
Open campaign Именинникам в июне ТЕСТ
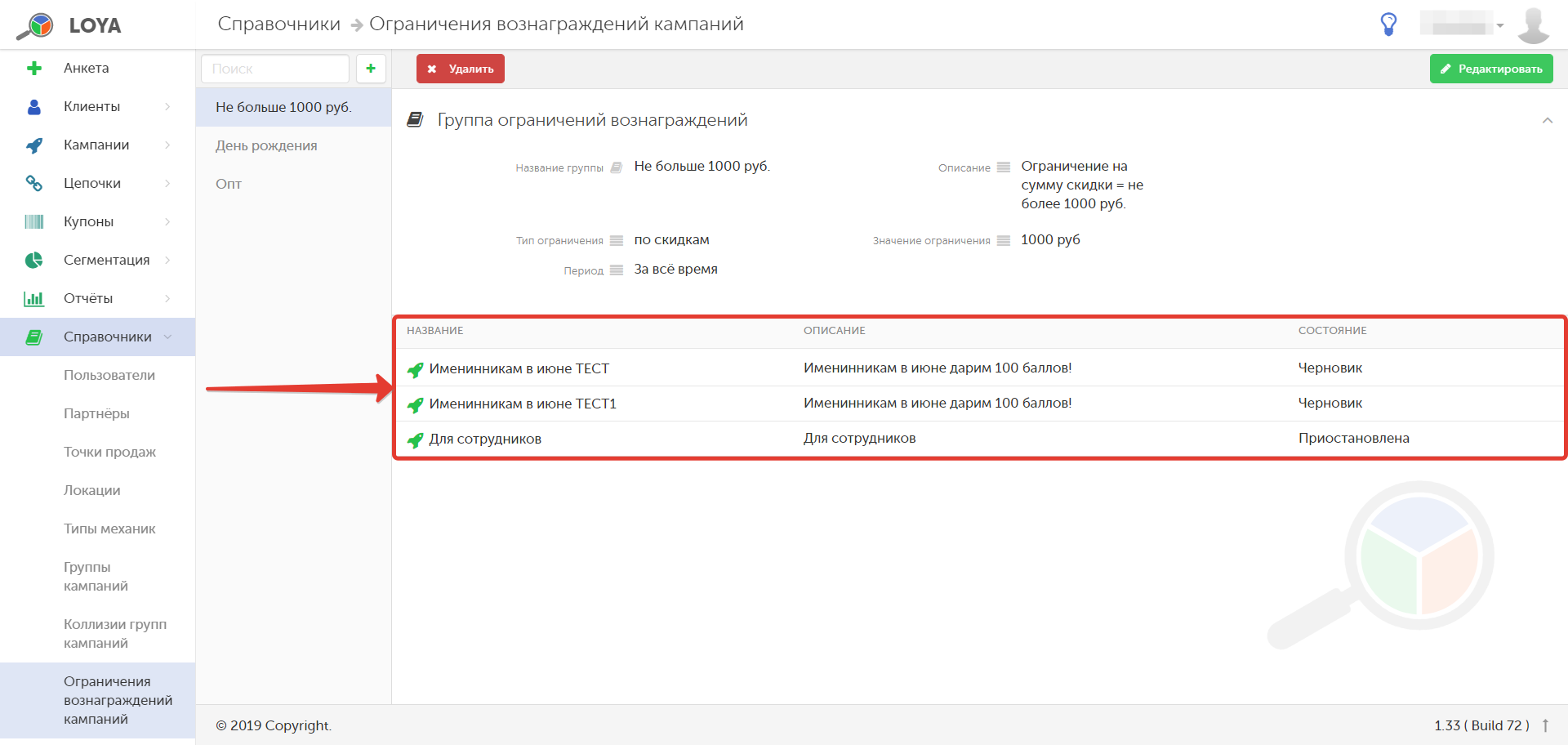click(x=519, y=368)
